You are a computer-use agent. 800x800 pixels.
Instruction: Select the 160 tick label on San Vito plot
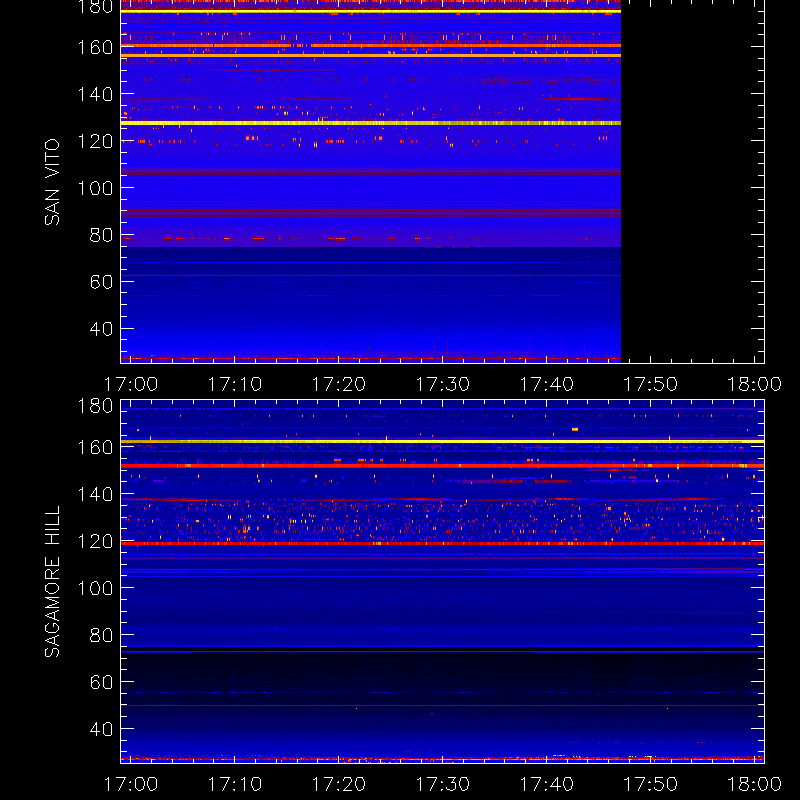click(95, 47)
